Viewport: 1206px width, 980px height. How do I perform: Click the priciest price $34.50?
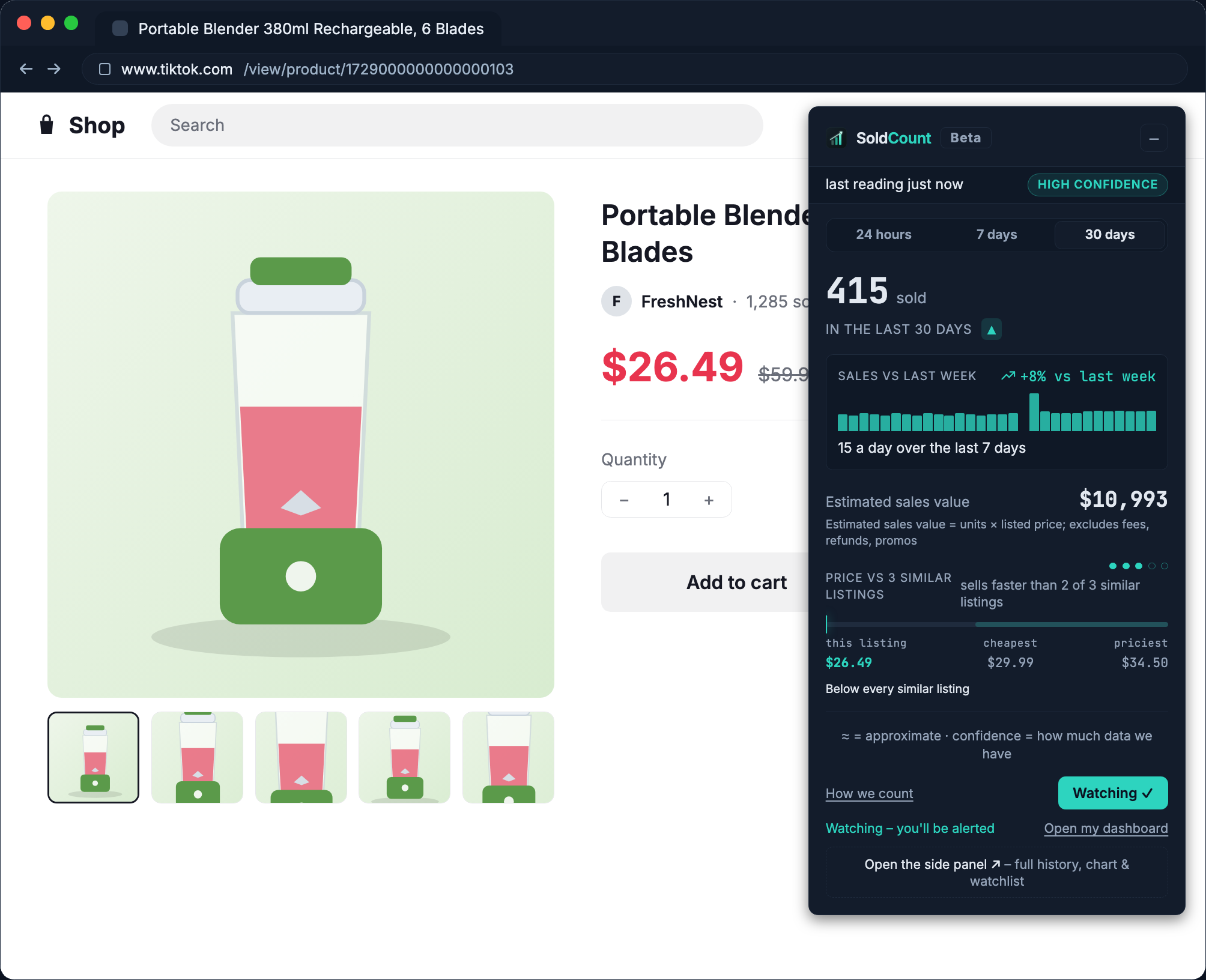[x=1145, y=663]
